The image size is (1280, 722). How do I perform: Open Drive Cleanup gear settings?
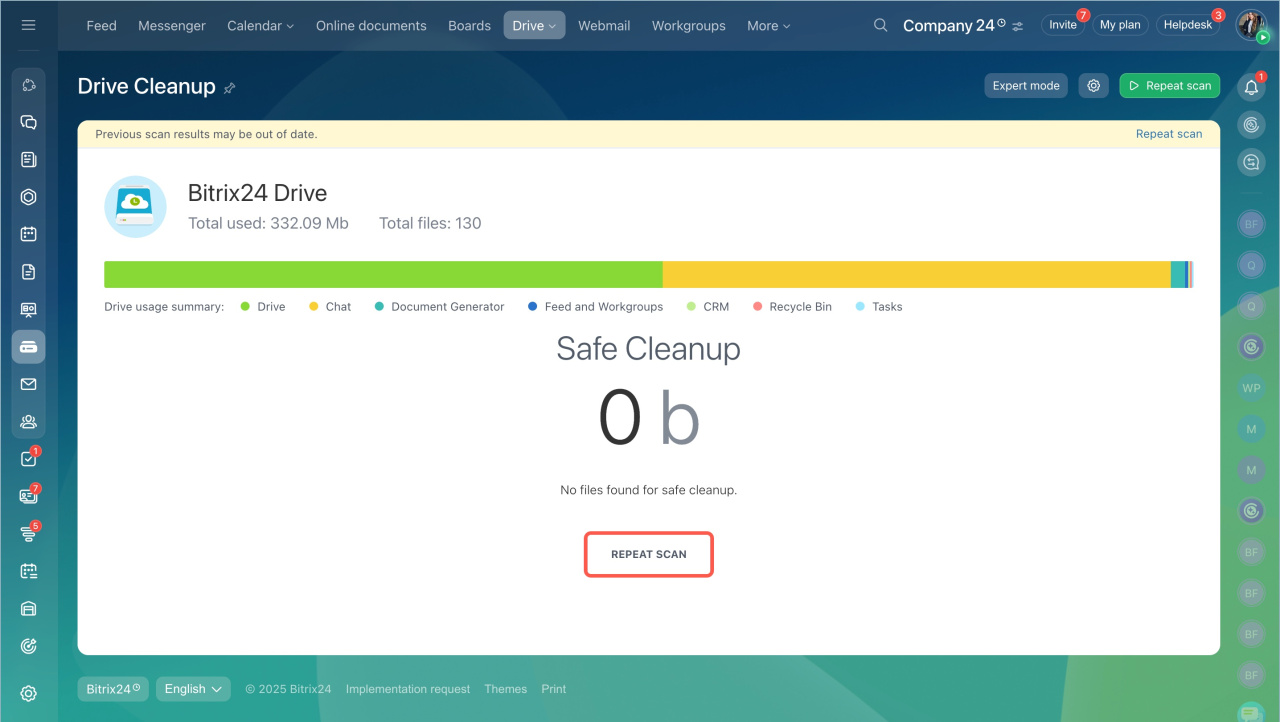tap(1094, 86)
